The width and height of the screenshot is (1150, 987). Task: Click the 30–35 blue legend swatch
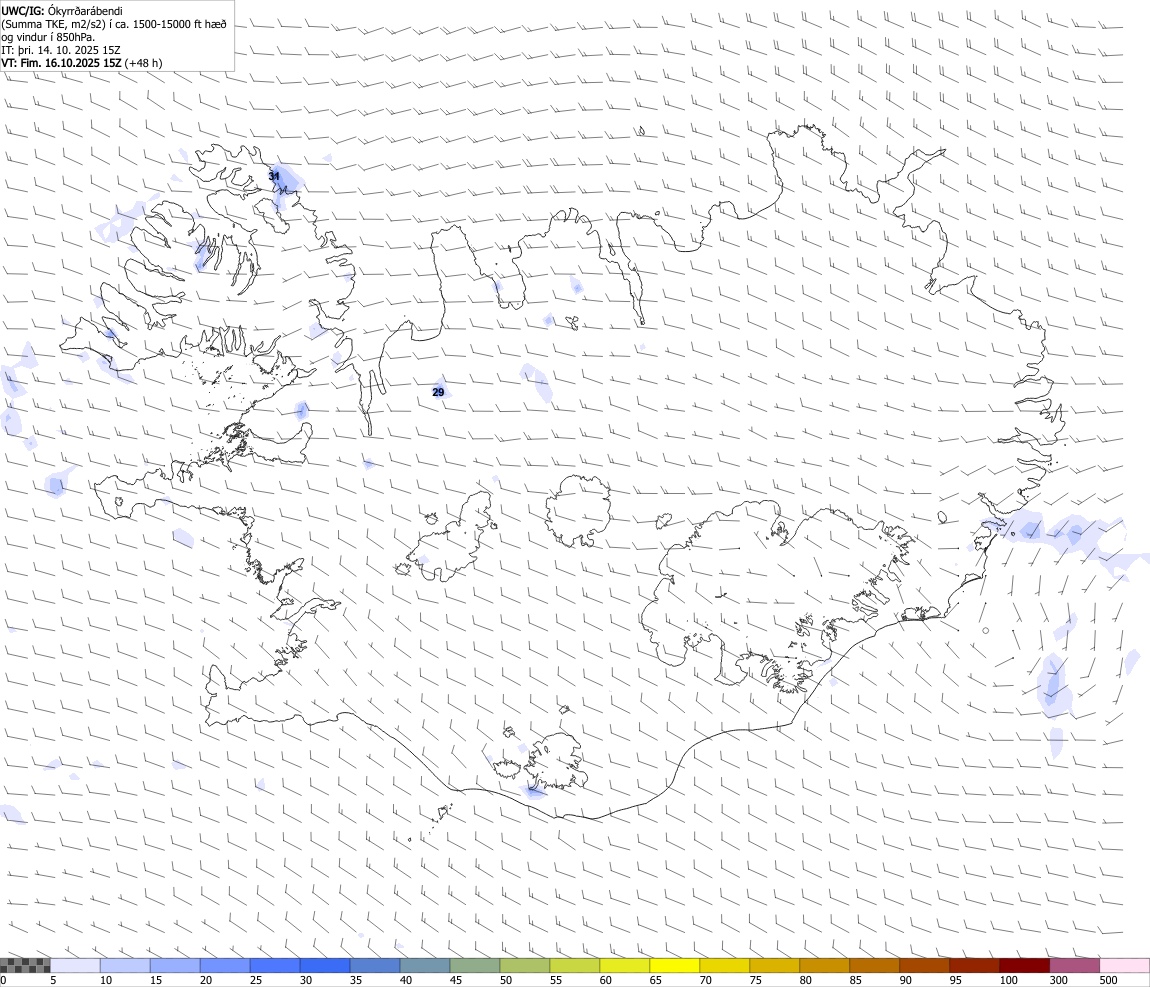point(325,965)
